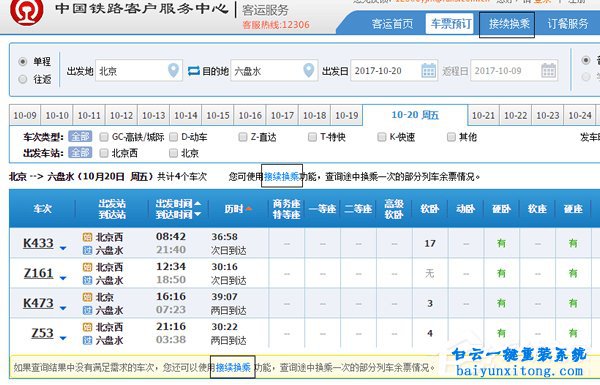This screenshot has height=385, width=600.
Task: Select 全部 for 出发车站
Action: (x=80, y=153)
